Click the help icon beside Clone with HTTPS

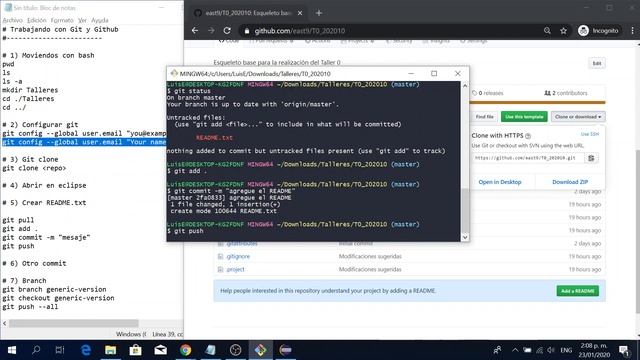tap(528, 136)
